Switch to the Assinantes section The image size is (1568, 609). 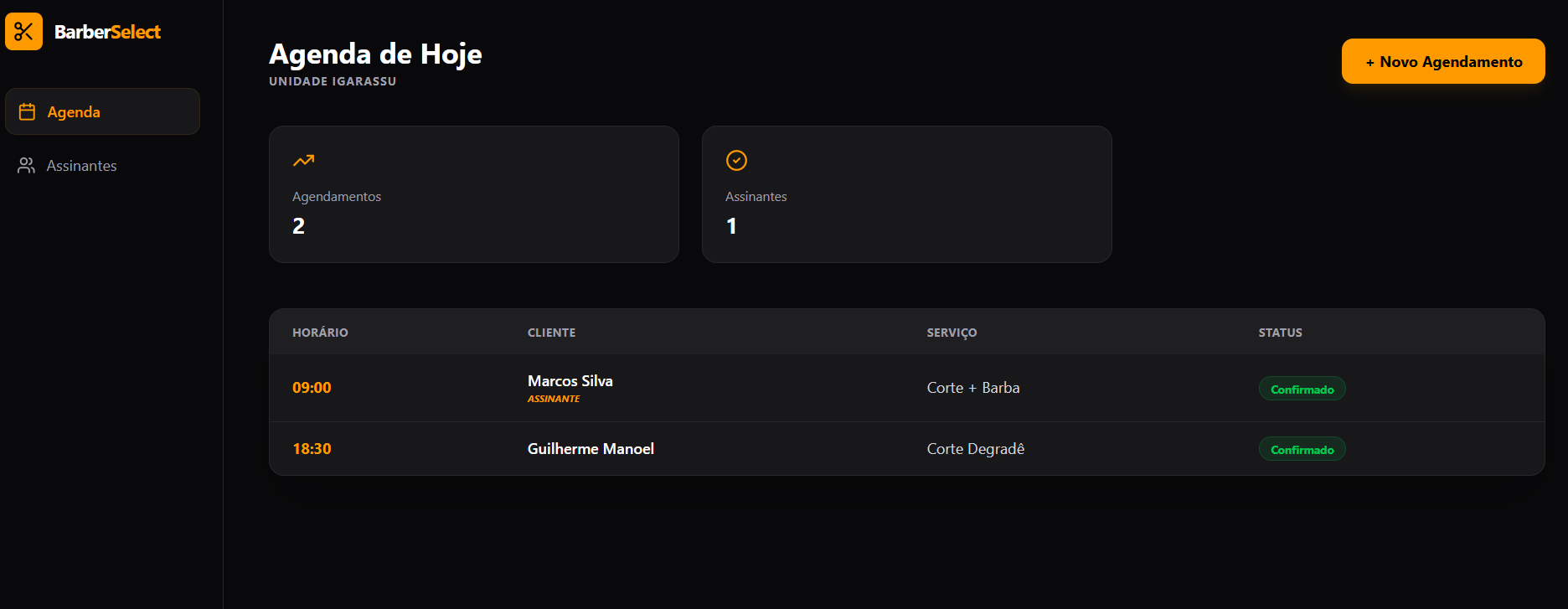80,165
